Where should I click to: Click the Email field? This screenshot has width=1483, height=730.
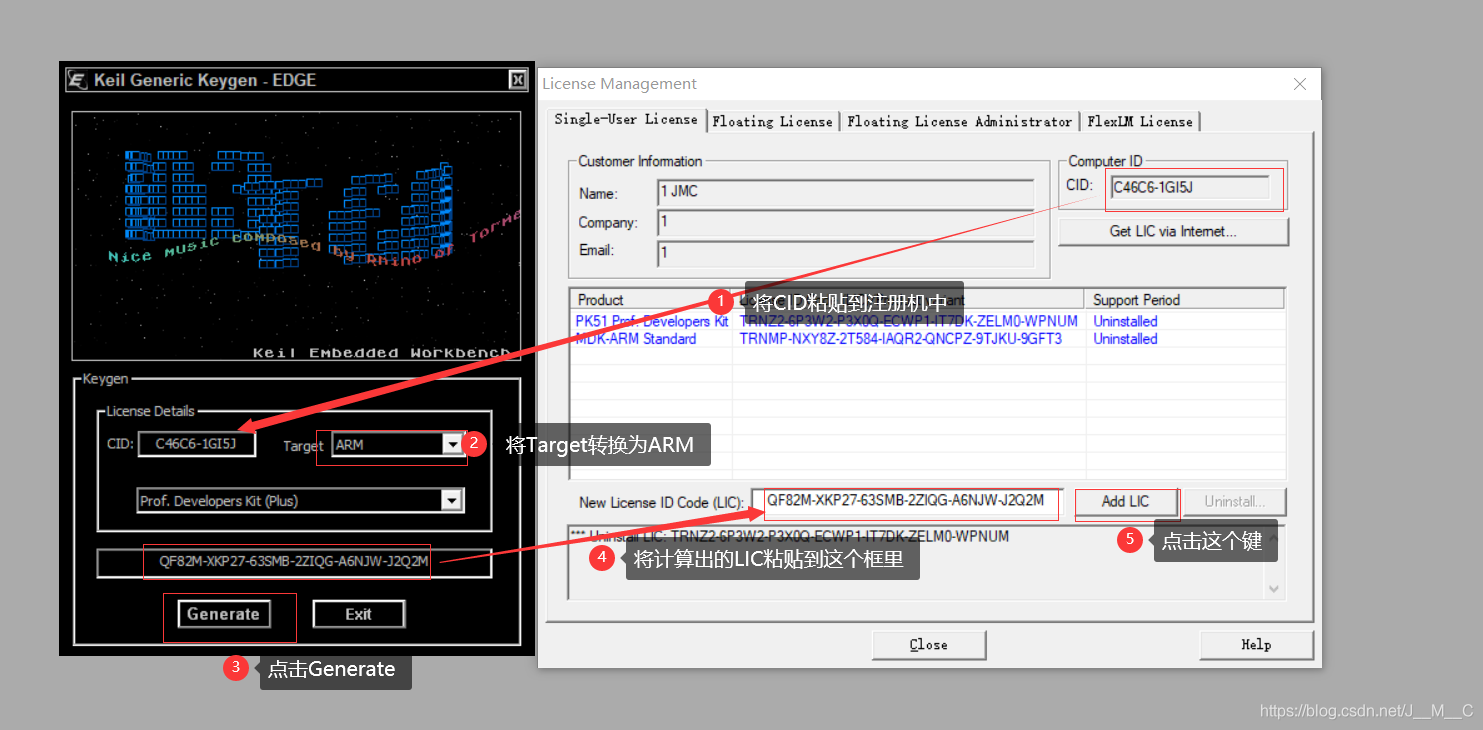click(845, 253)
